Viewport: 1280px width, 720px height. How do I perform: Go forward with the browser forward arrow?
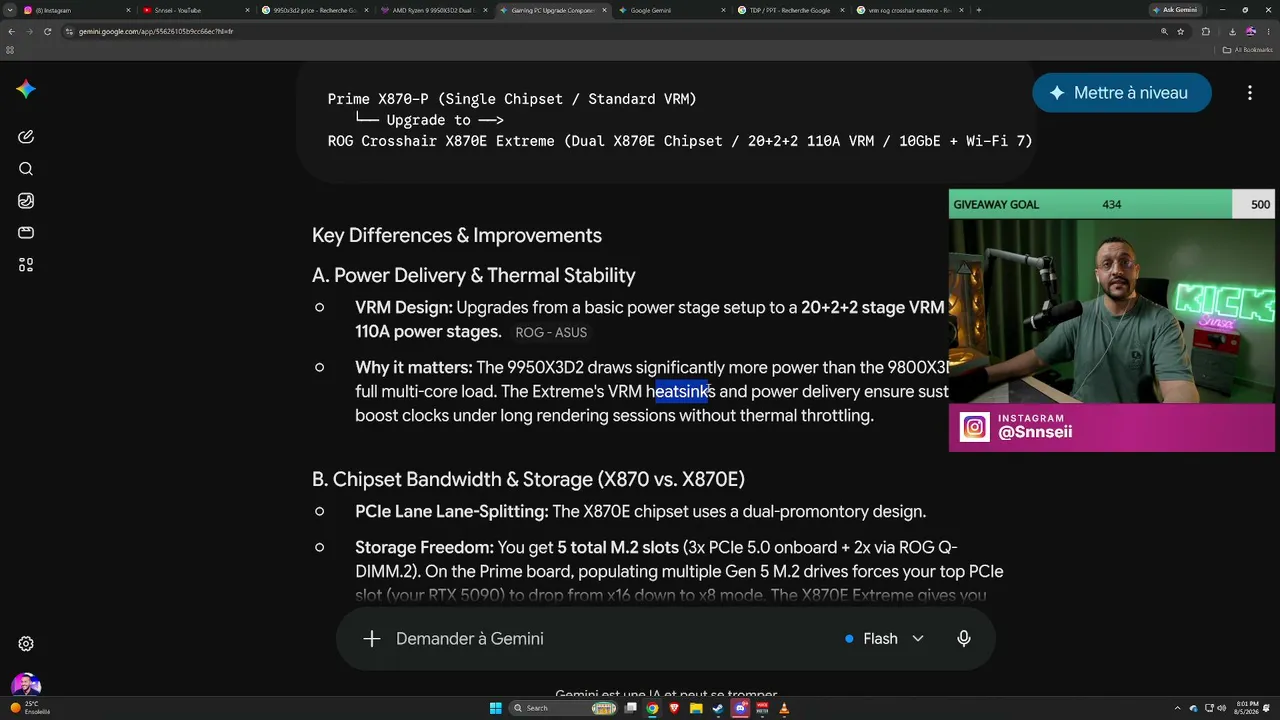pos(29,31)
